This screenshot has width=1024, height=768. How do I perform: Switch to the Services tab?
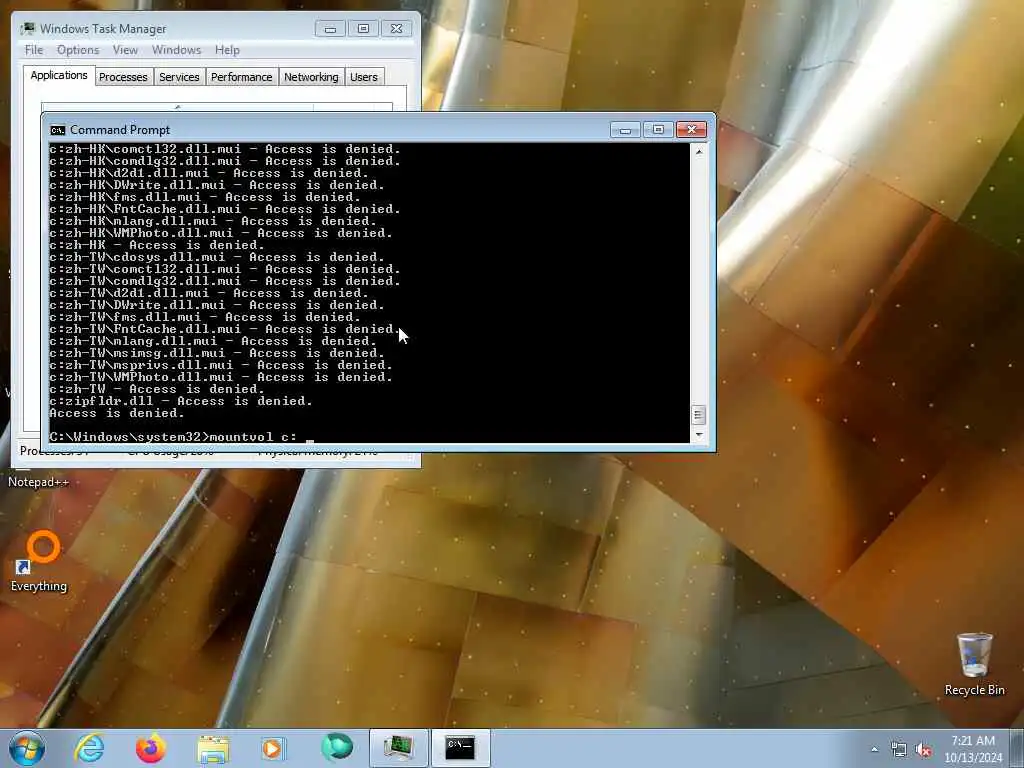tap(179, 77)
